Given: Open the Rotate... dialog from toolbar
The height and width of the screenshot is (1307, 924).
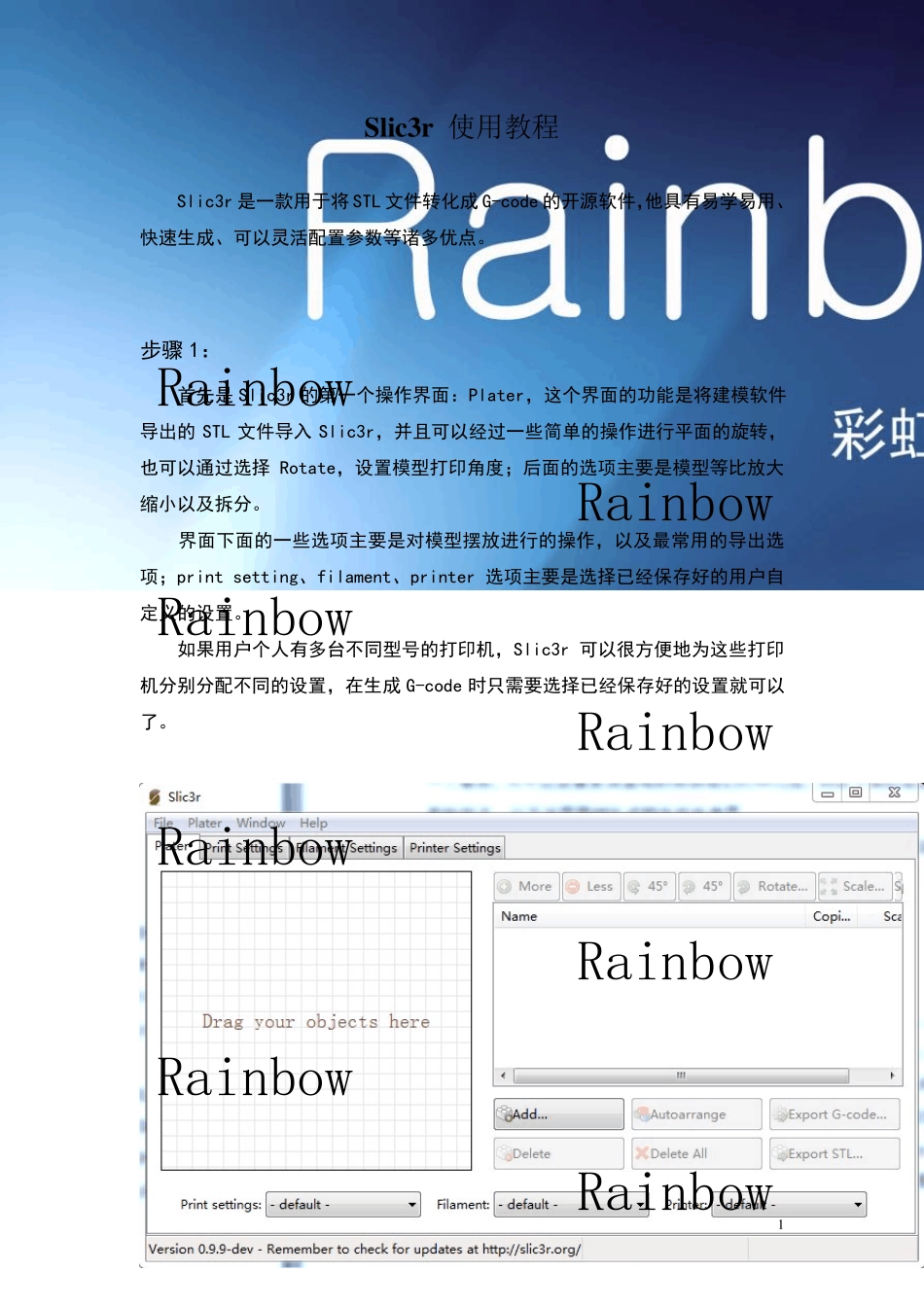Looking at the screenshot, I should (773, 886).
